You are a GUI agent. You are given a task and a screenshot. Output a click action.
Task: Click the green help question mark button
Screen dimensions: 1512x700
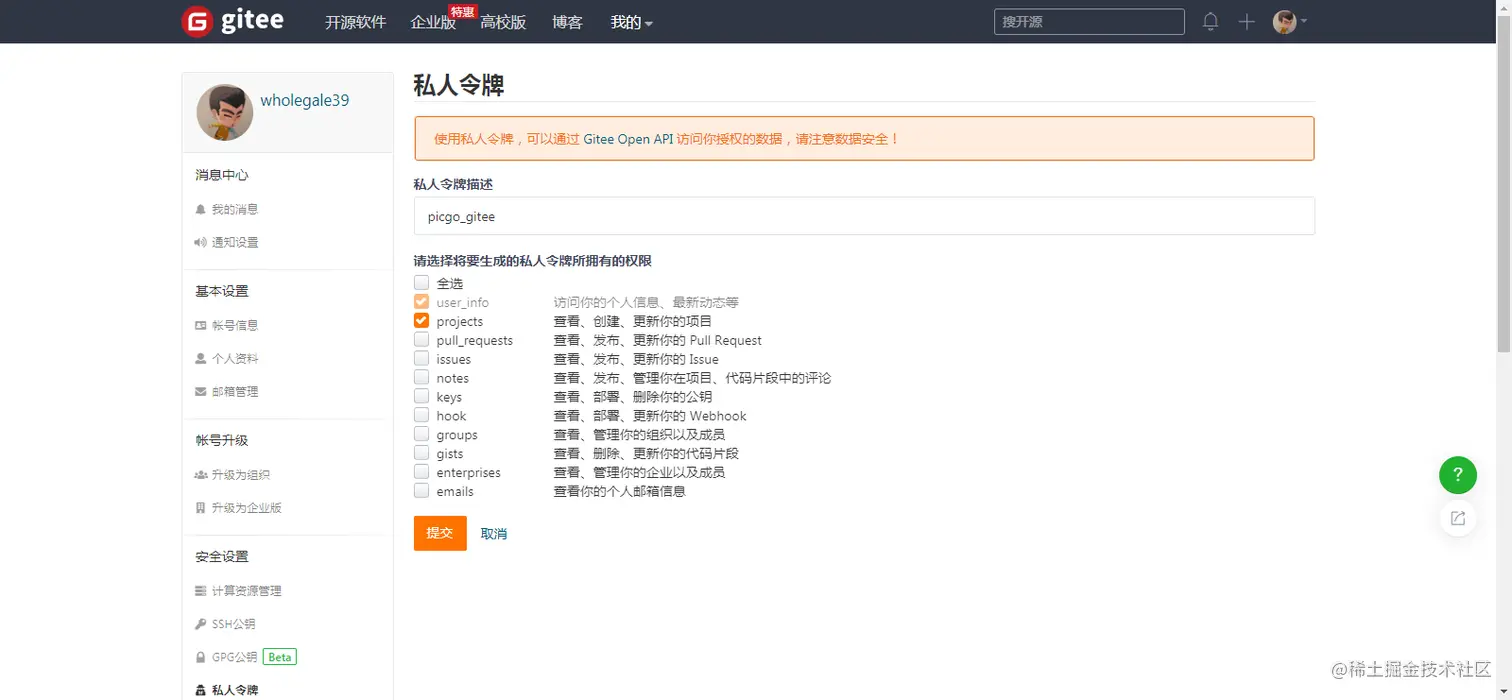point(1458,474)
